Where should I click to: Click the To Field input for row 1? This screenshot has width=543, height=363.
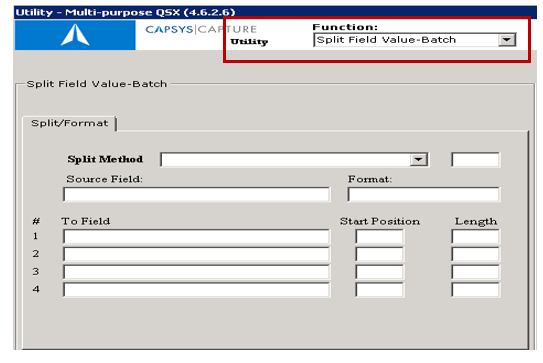196,237
